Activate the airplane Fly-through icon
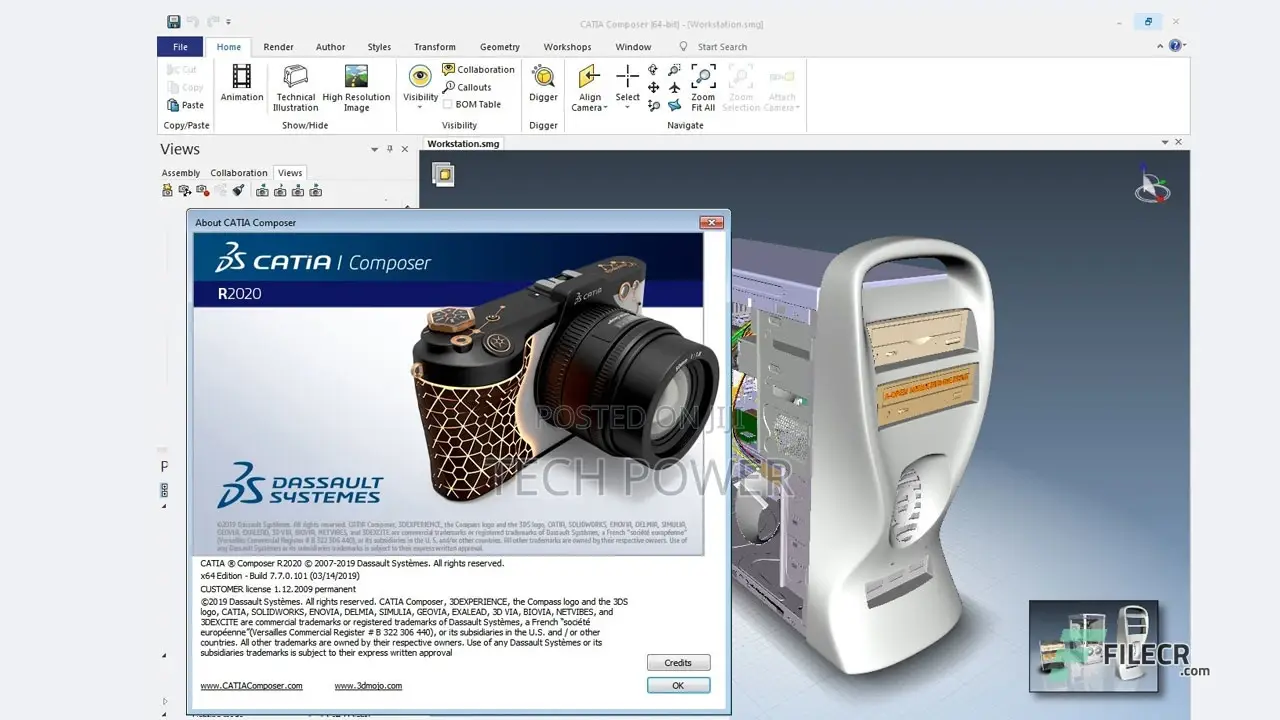Image resolution: width=1280 pixels, height=720 pixels. [x=674, y=88]
